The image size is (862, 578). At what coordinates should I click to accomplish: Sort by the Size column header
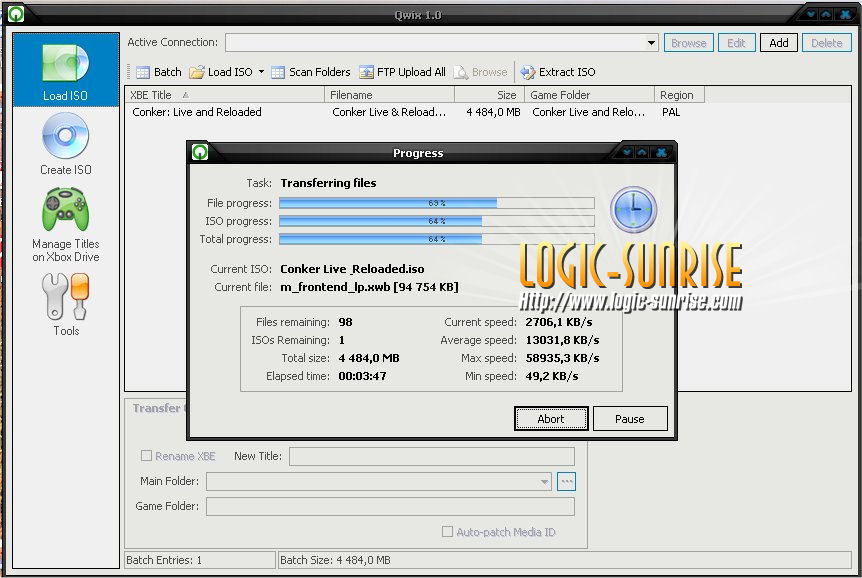490,95
